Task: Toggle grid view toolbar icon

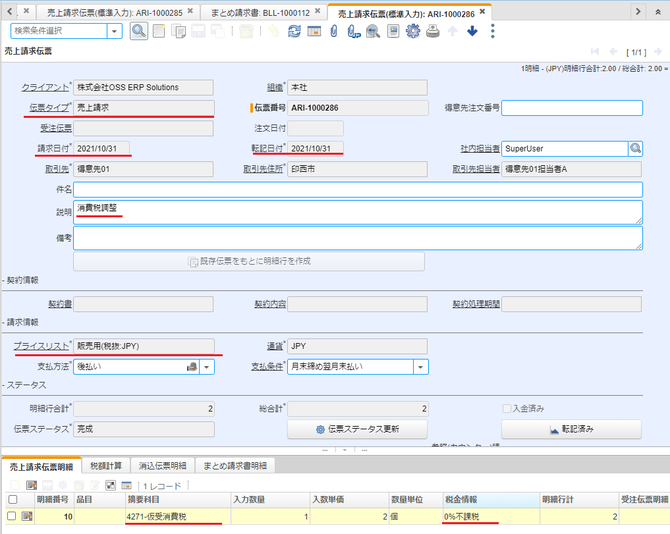Action: click(314, 31)
